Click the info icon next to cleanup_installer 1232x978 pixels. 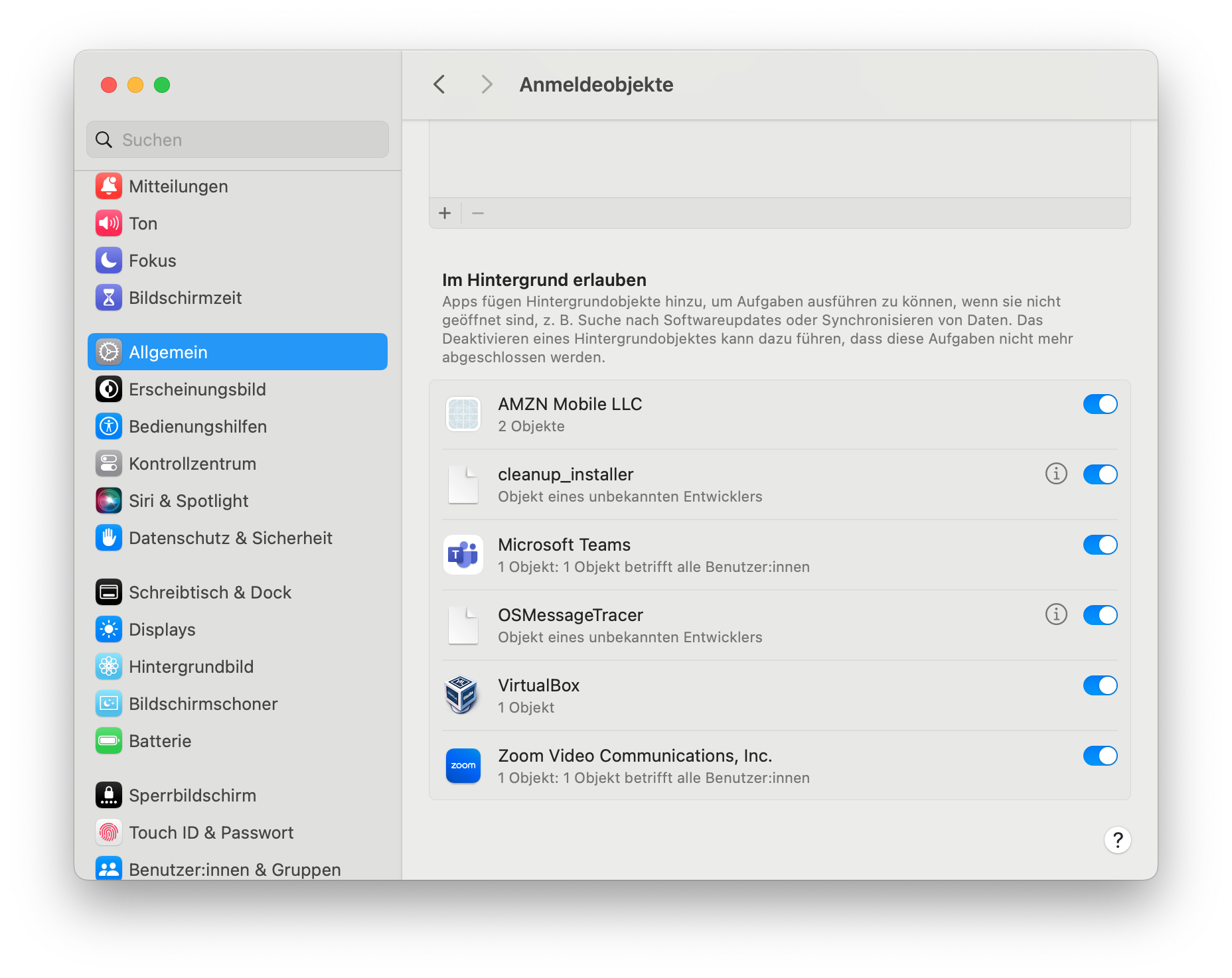pos(1056,474)
